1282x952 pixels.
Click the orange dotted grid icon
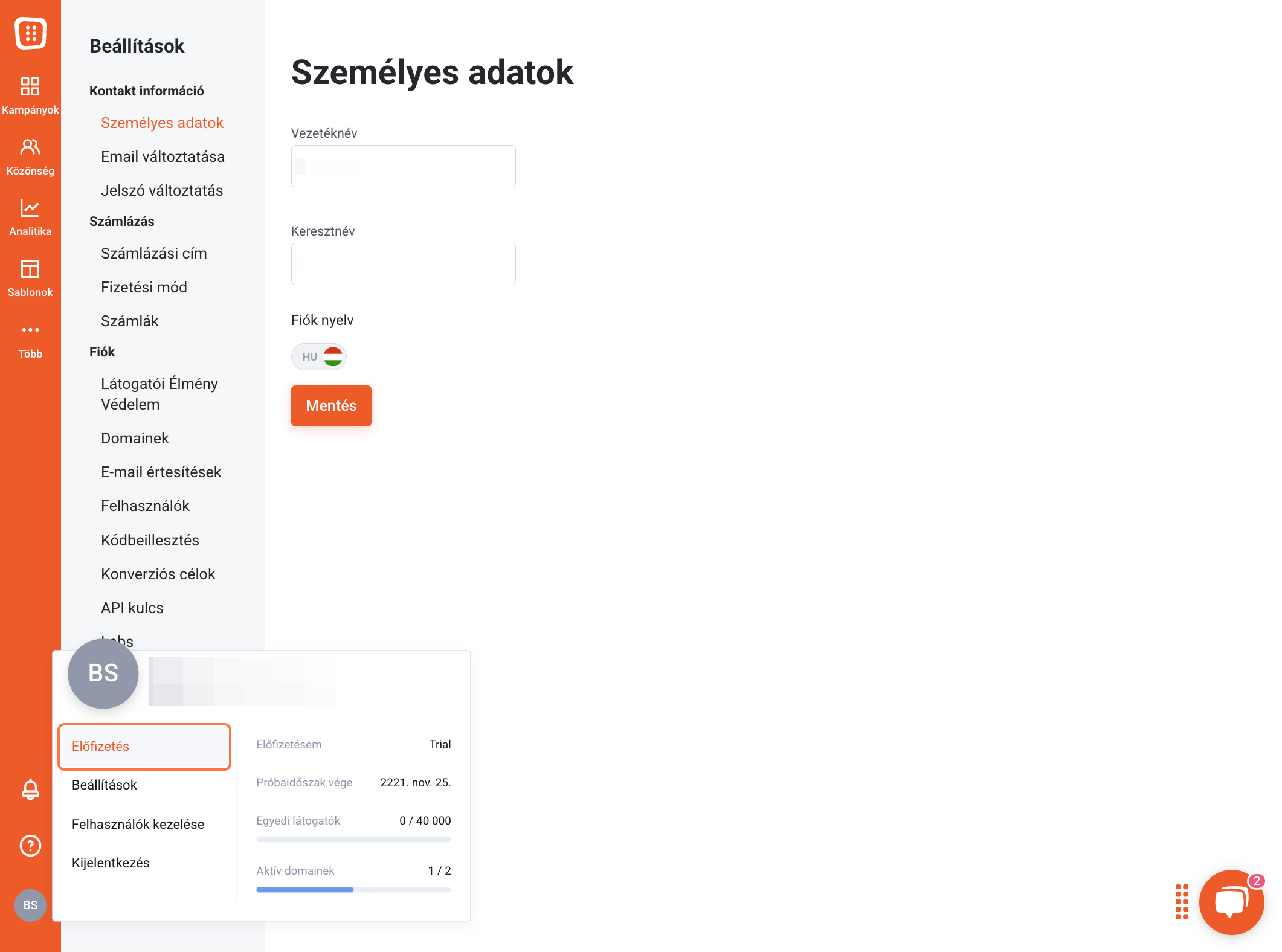coord(1182,902)
